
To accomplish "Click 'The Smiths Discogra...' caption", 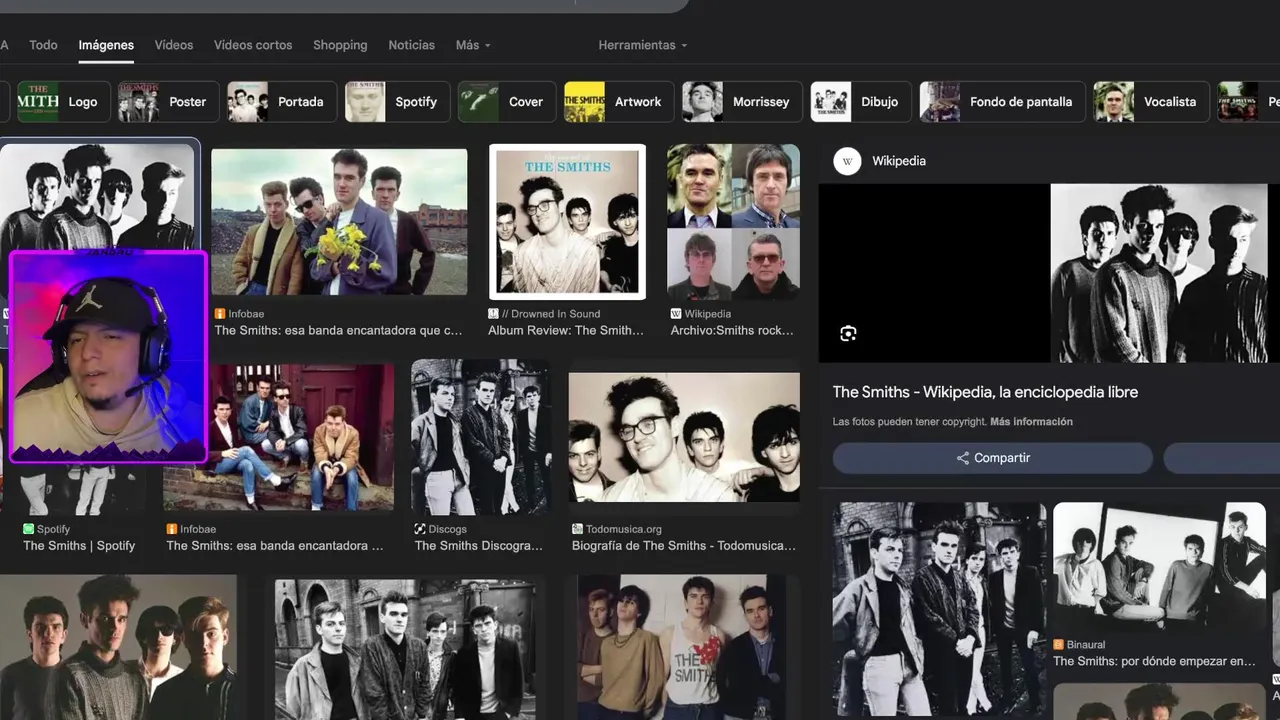I will (479, 546).
